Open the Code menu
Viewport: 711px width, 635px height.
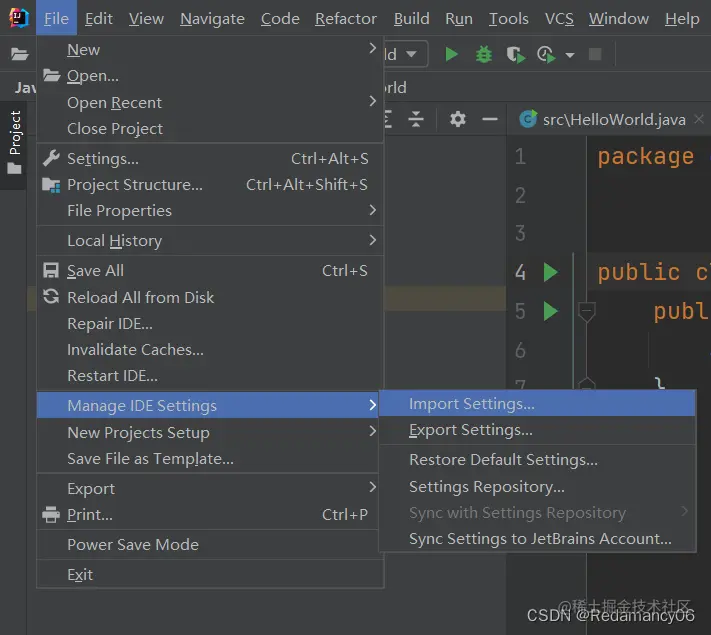pyautogui.click(x=280, y=19)
